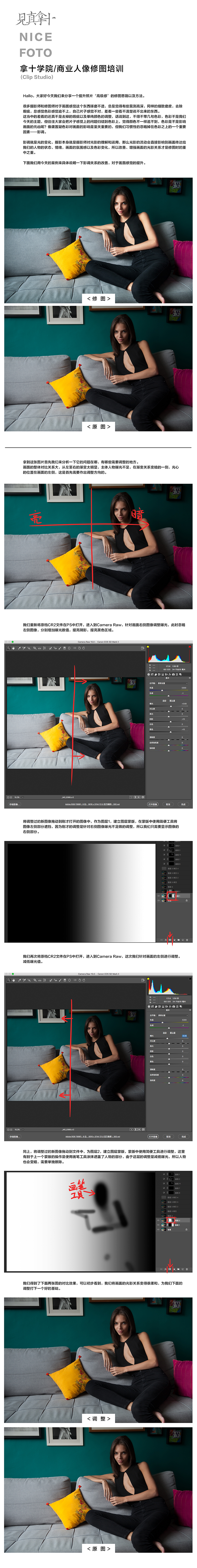Click the NICE FOTO logo heading

coord(35,45)
